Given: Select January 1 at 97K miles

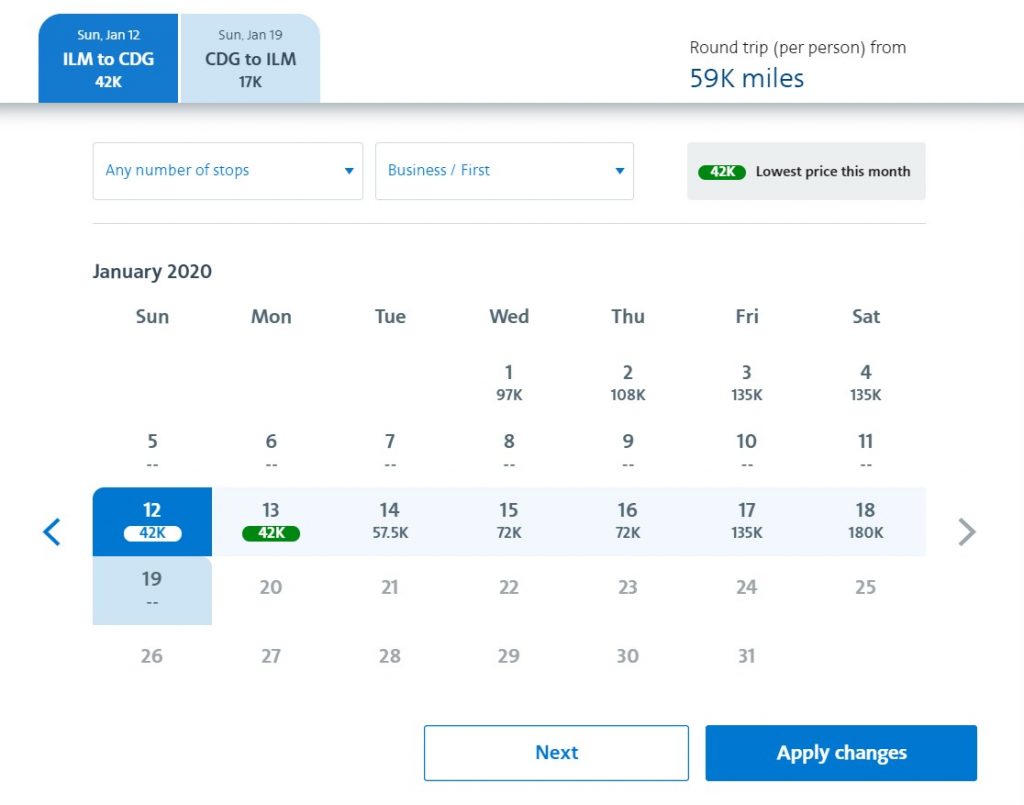Looking at the screenshot, I should pos(509,383).
